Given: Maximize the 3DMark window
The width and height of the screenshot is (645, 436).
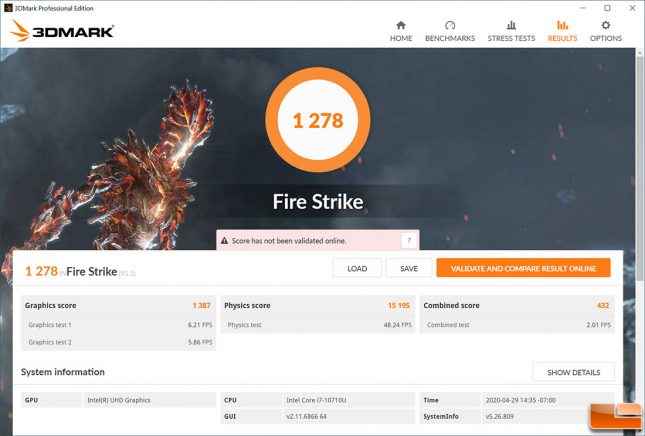Looking at the screenshot, I should [x=607, y=8].
